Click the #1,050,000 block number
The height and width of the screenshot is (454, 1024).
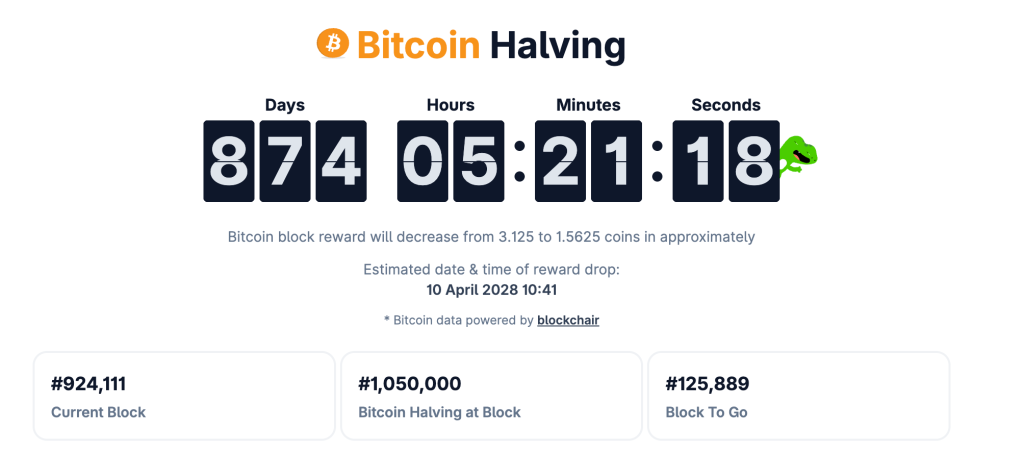[409, 384]
